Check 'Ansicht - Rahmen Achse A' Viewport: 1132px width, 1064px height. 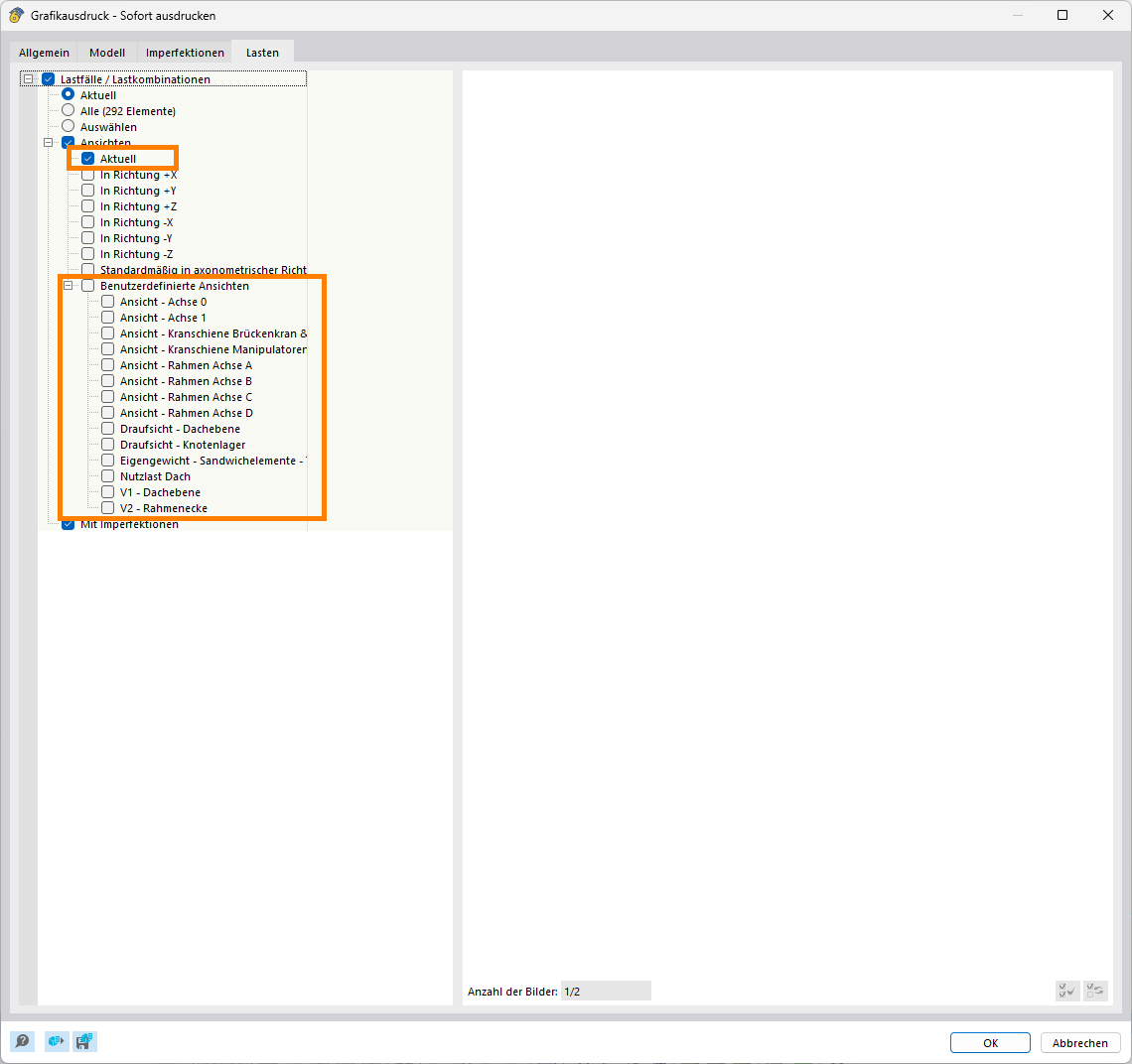(108, 365)
